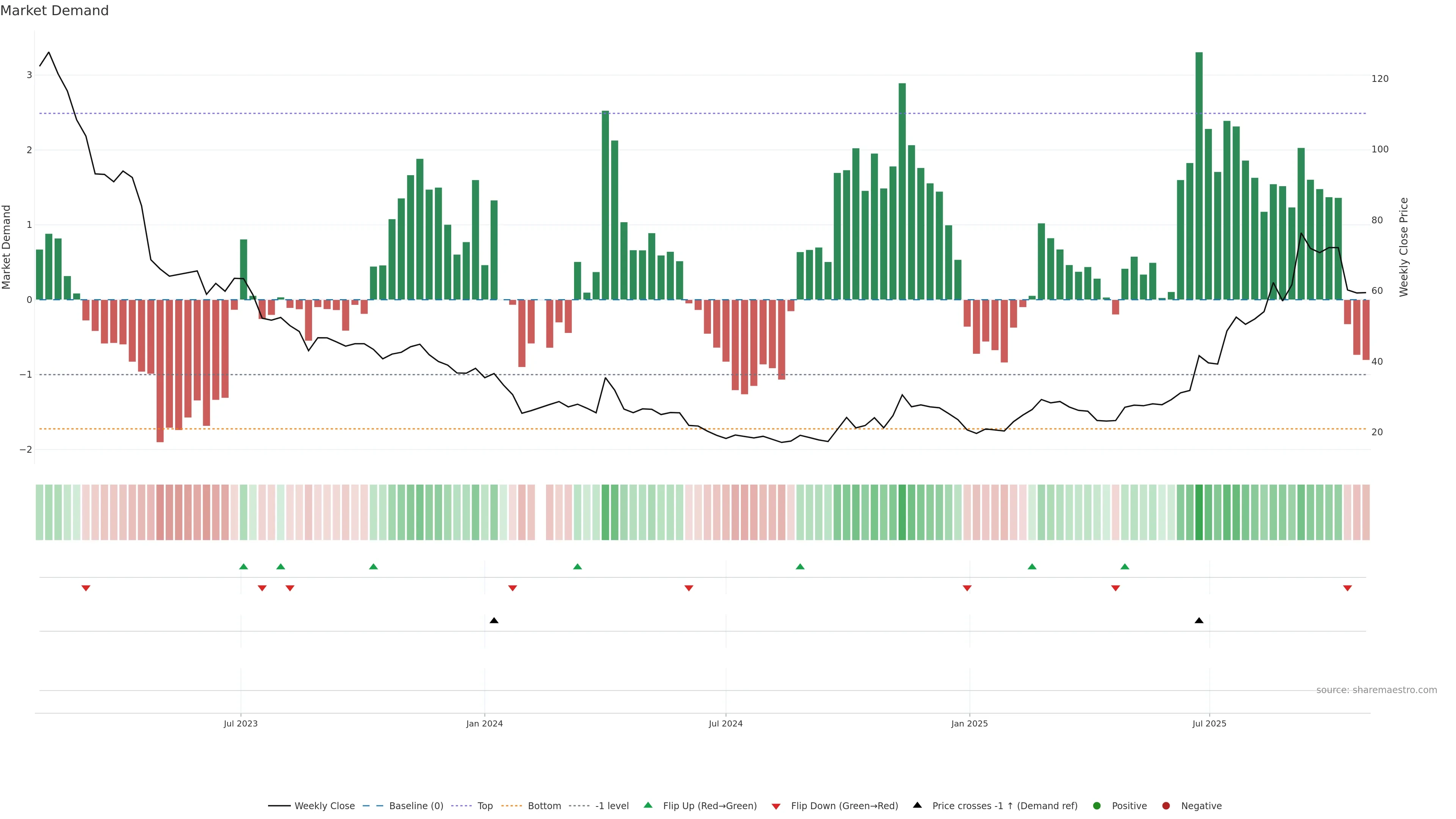Click the green Flip Up legend triangle

tap(648, 805)
